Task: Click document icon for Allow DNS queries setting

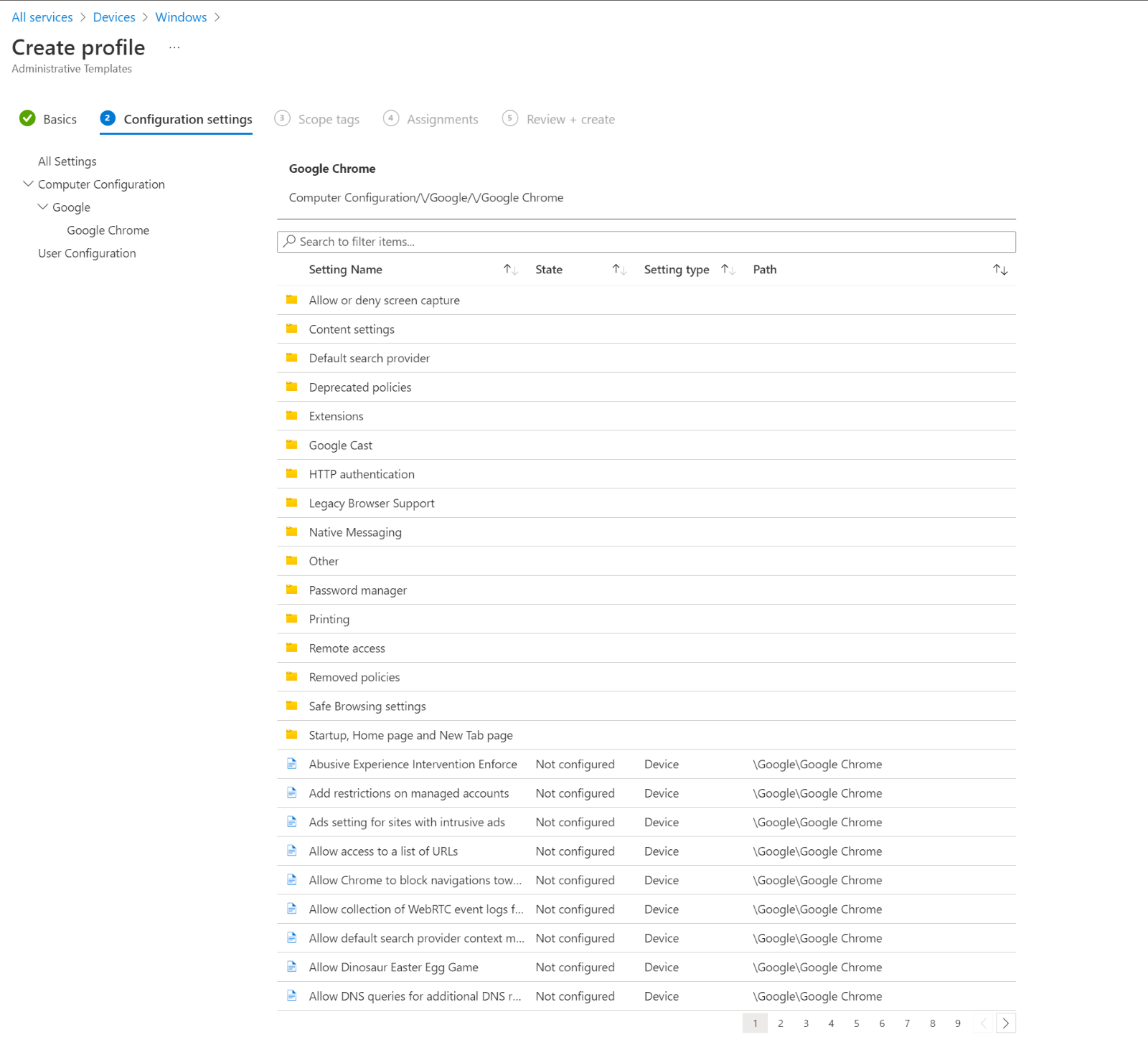Action: point(291,995)
